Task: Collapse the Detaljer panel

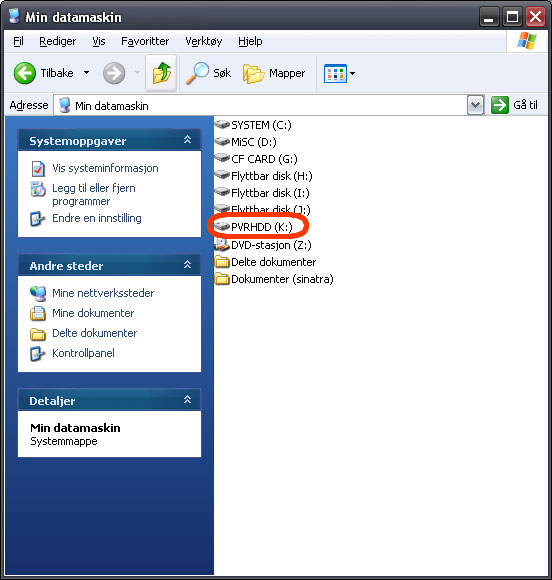Action: [188, 400]
